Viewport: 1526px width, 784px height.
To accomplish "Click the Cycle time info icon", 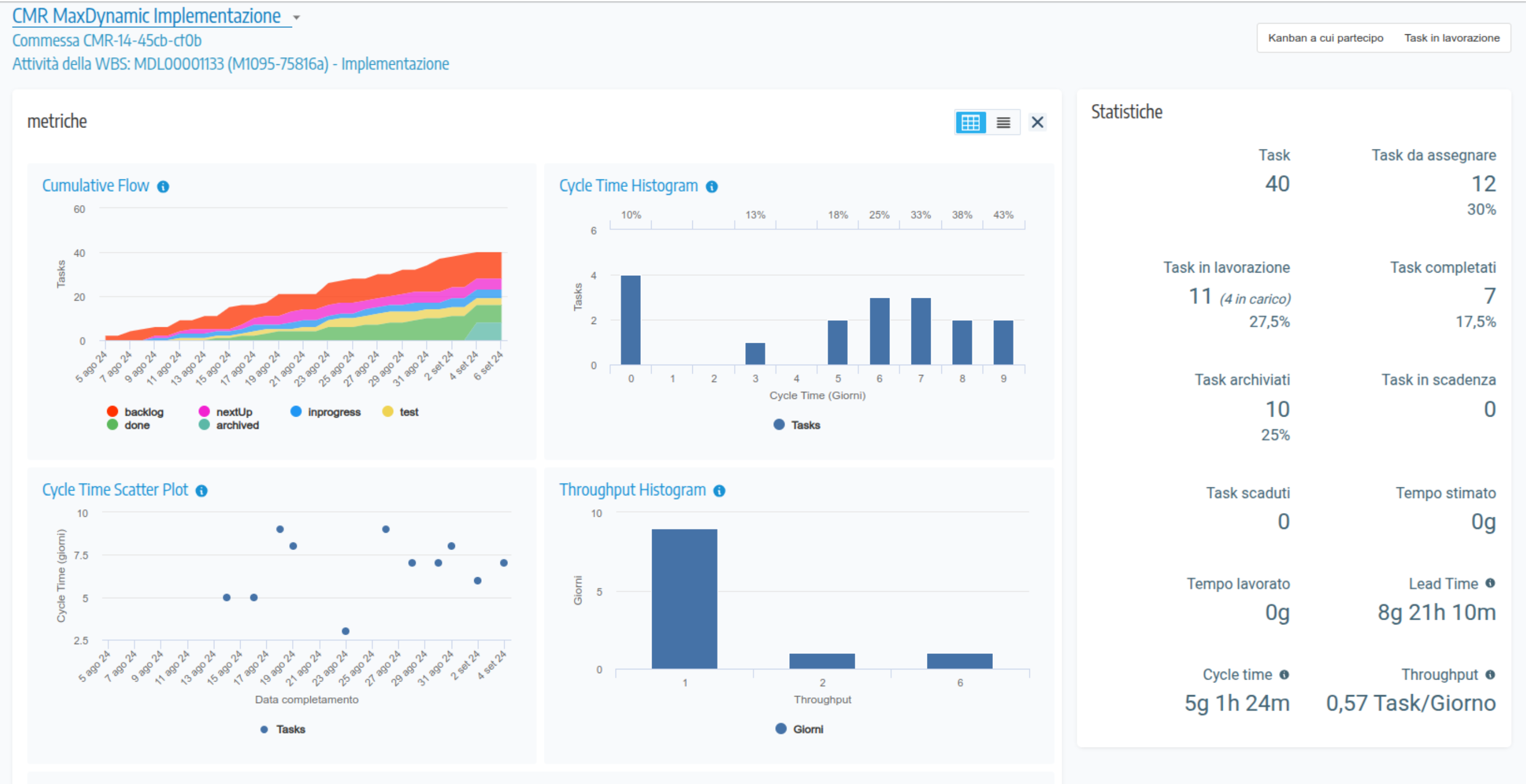I will tap(1284, 674).
